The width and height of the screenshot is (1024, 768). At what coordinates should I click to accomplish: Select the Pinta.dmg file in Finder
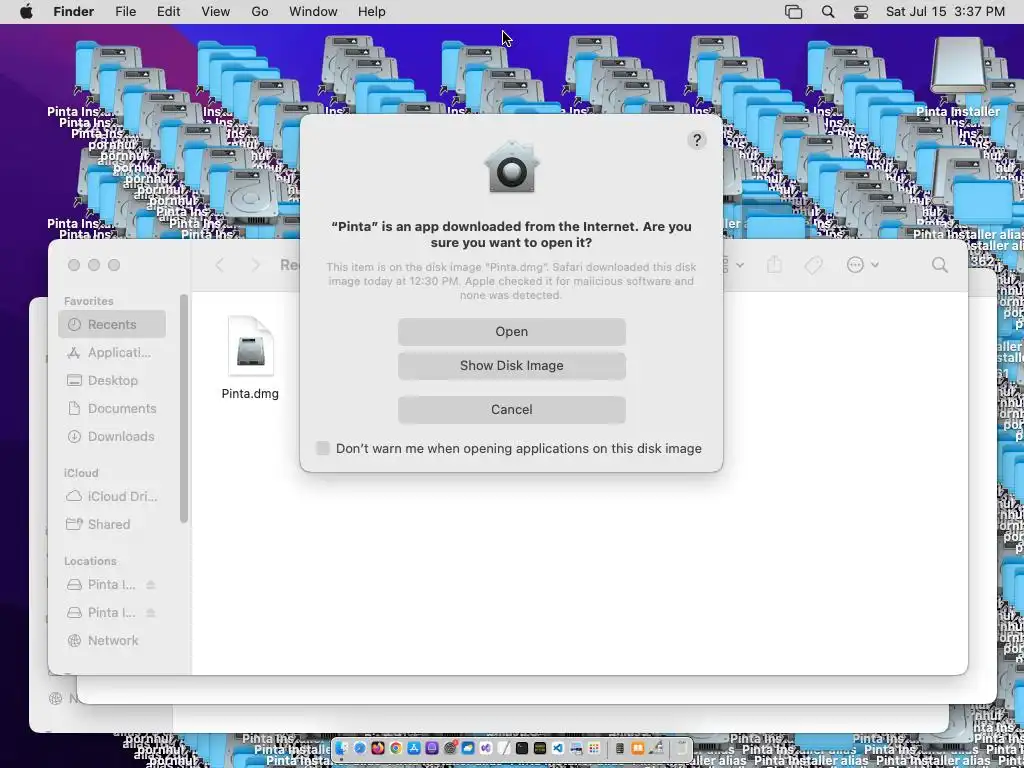coord(250,358)
